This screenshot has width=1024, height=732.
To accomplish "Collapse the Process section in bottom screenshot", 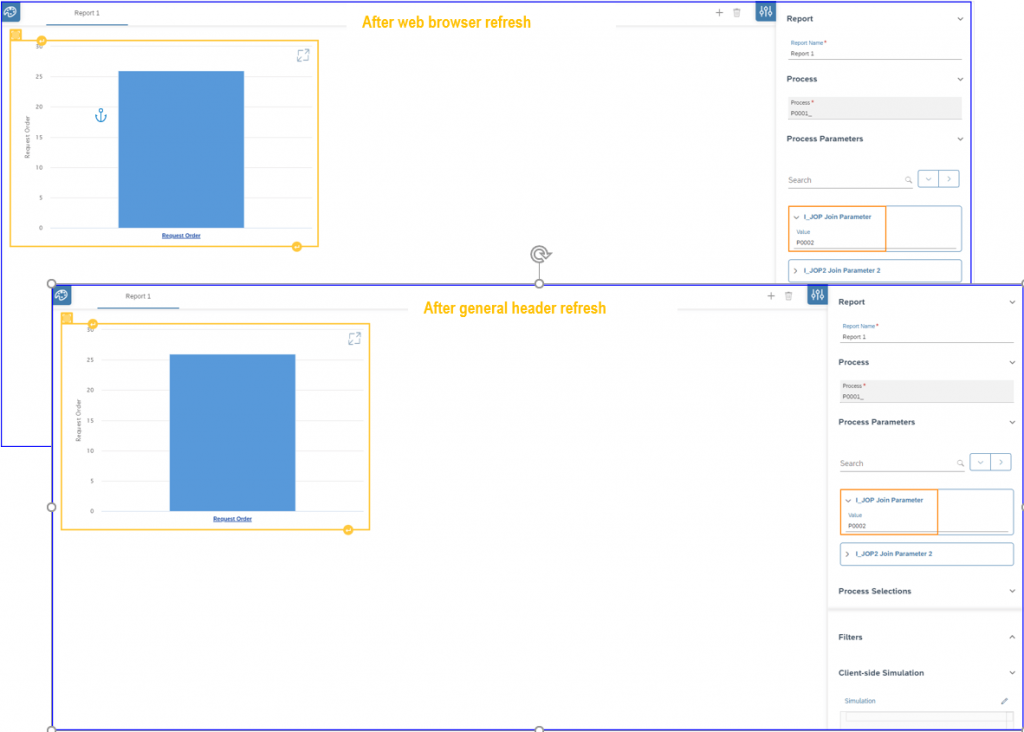I will (1012, 362).
